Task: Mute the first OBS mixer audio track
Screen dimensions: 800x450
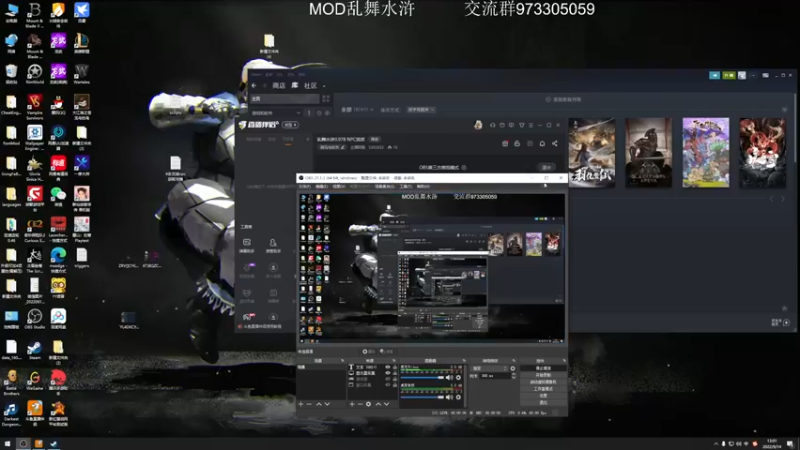Action: point(449,378)
